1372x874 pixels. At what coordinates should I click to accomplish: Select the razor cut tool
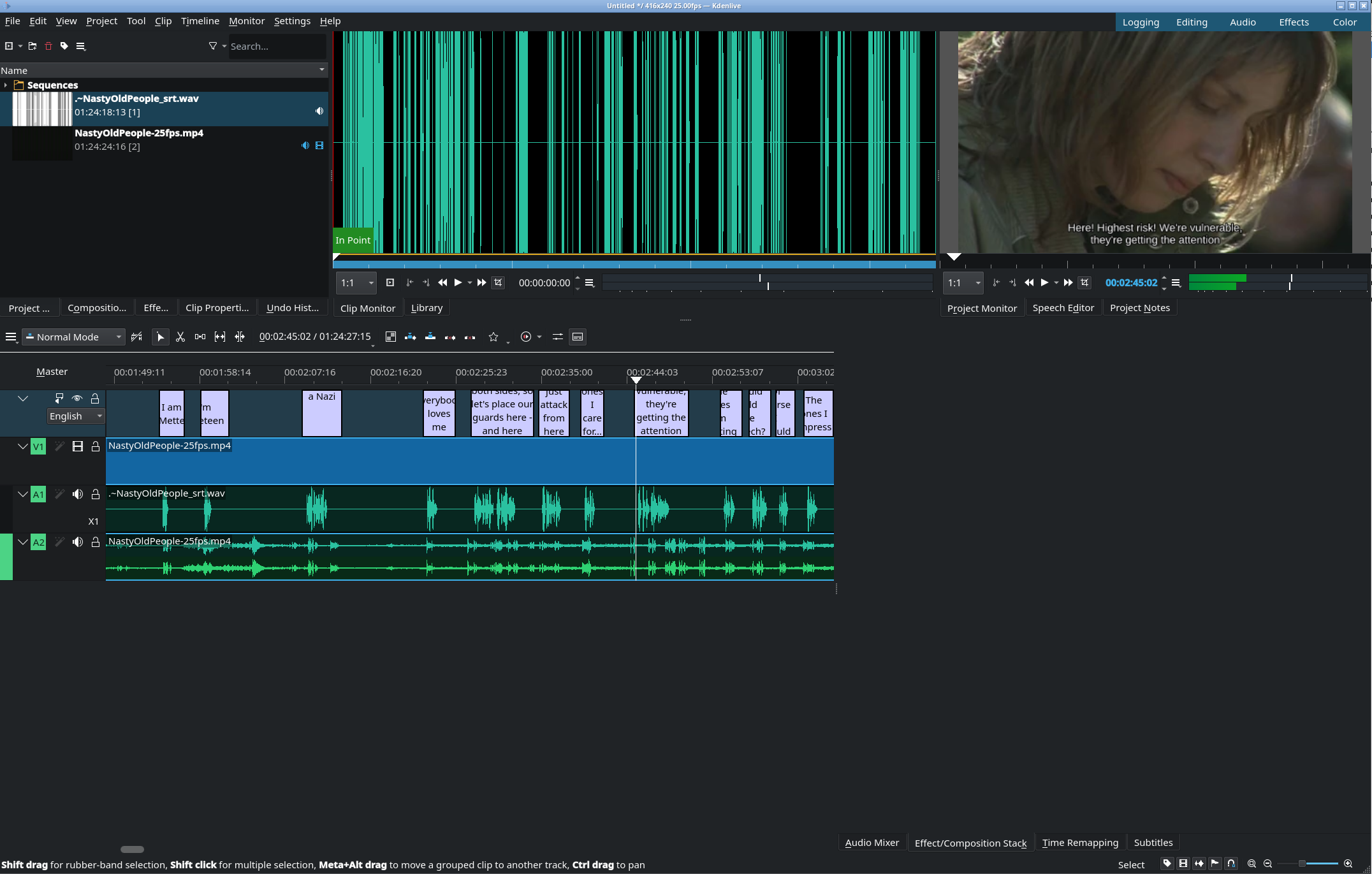pos(180,337)
